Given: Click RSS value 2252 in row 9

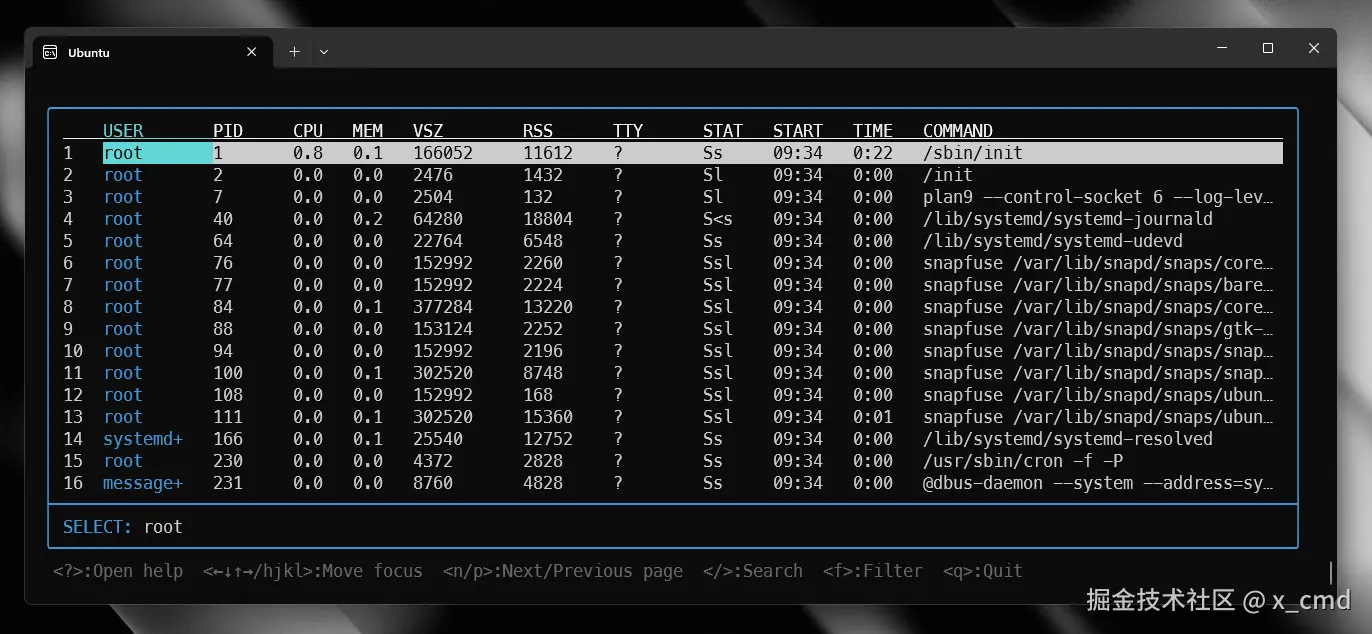Looking at the screenshot, I should (x=543, y=329).
